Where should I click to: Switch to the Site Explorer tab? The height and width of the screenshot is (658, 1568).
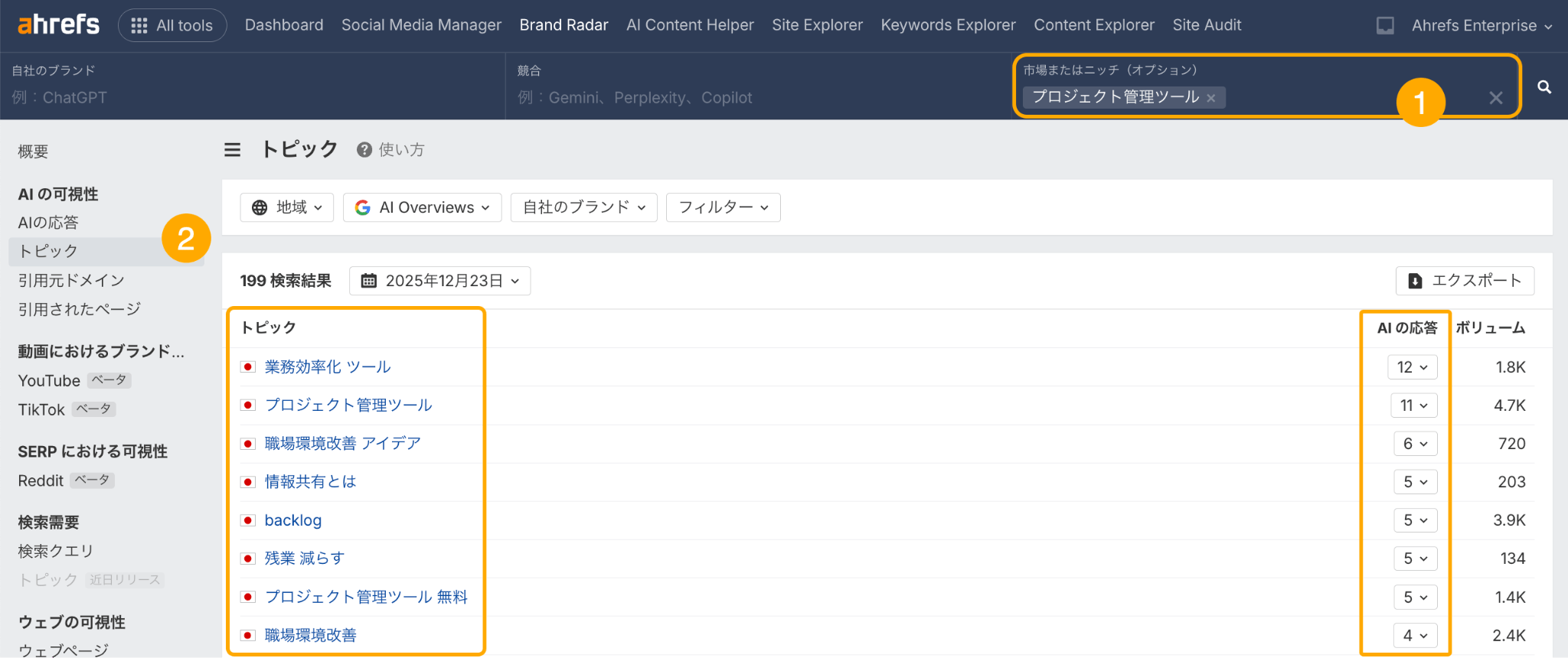(x=817, y=25)
